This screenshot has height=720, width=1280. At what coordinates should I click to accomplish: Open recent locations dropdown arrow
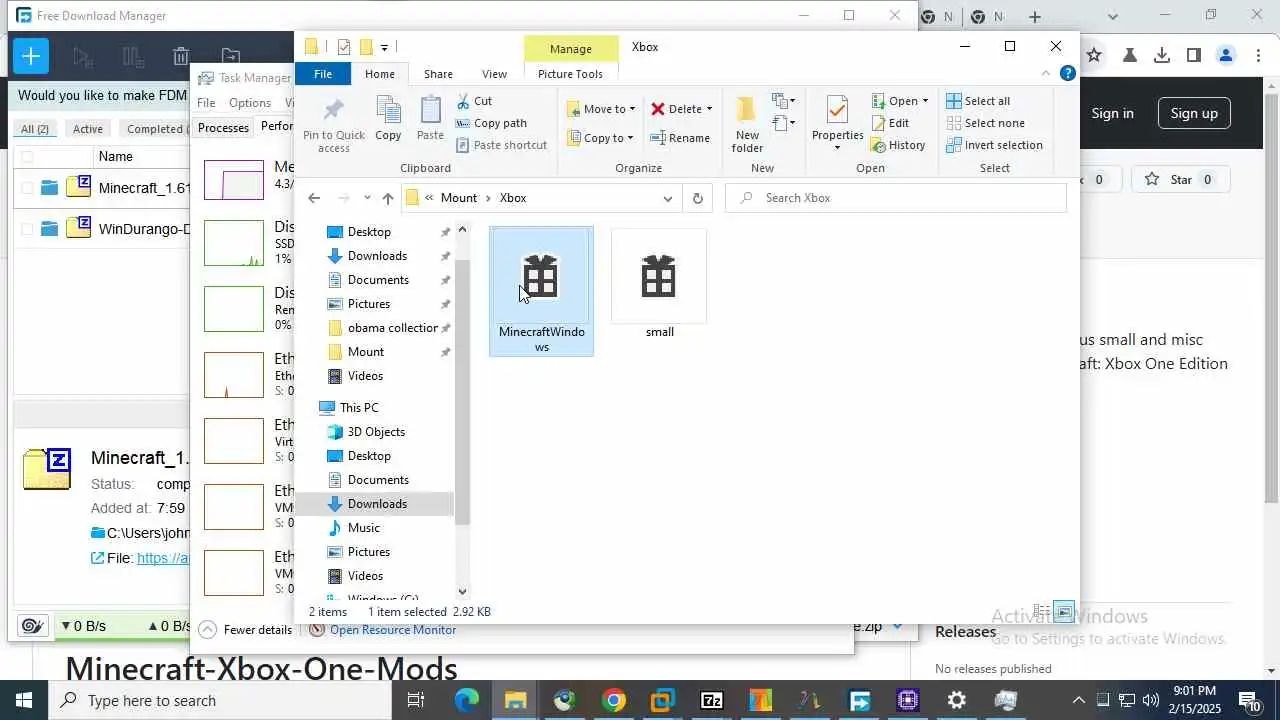tap(367, 198)
